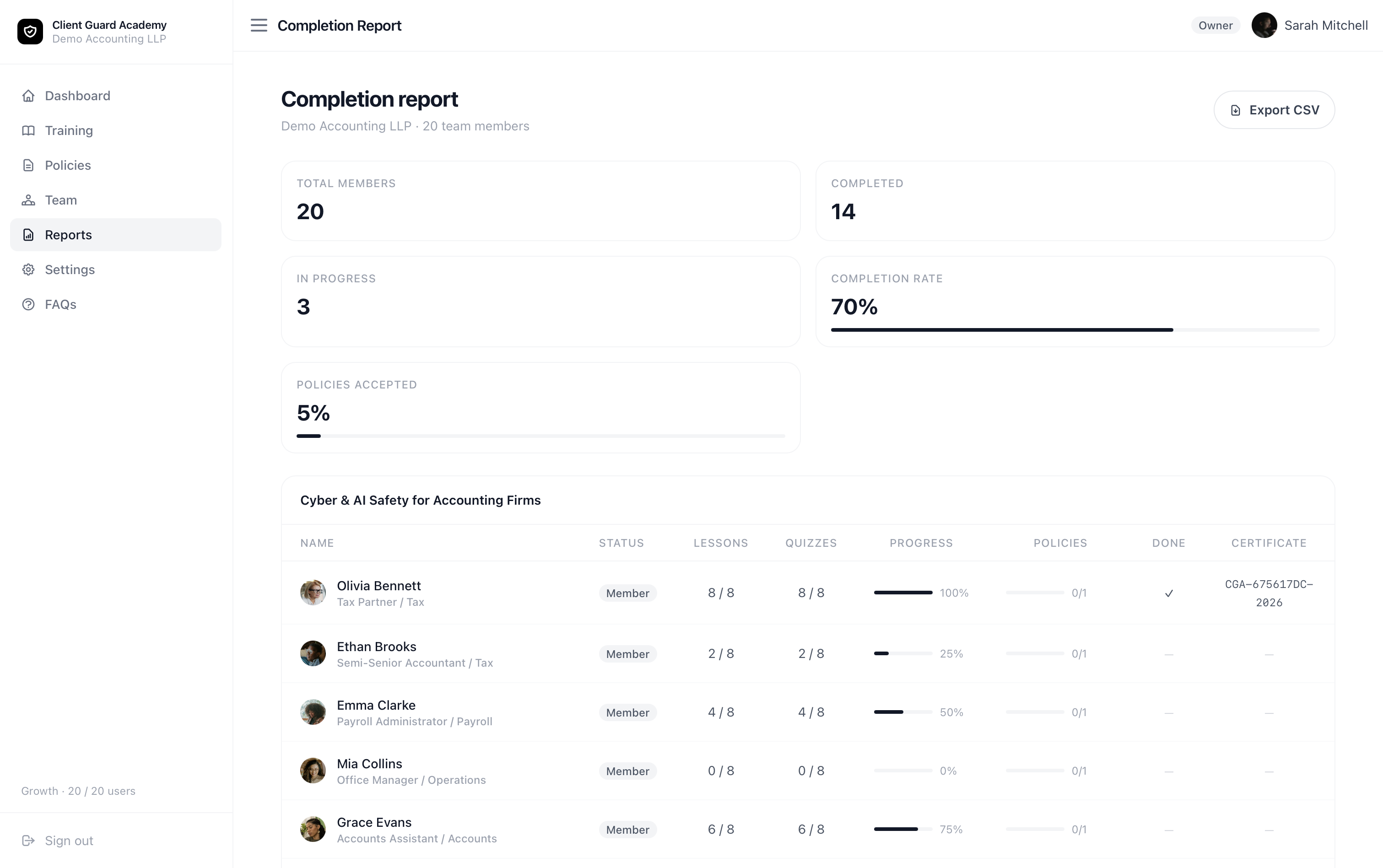Click the Total Members card
Viewport: 1383px width, 868px height.
tap(540, 201)
